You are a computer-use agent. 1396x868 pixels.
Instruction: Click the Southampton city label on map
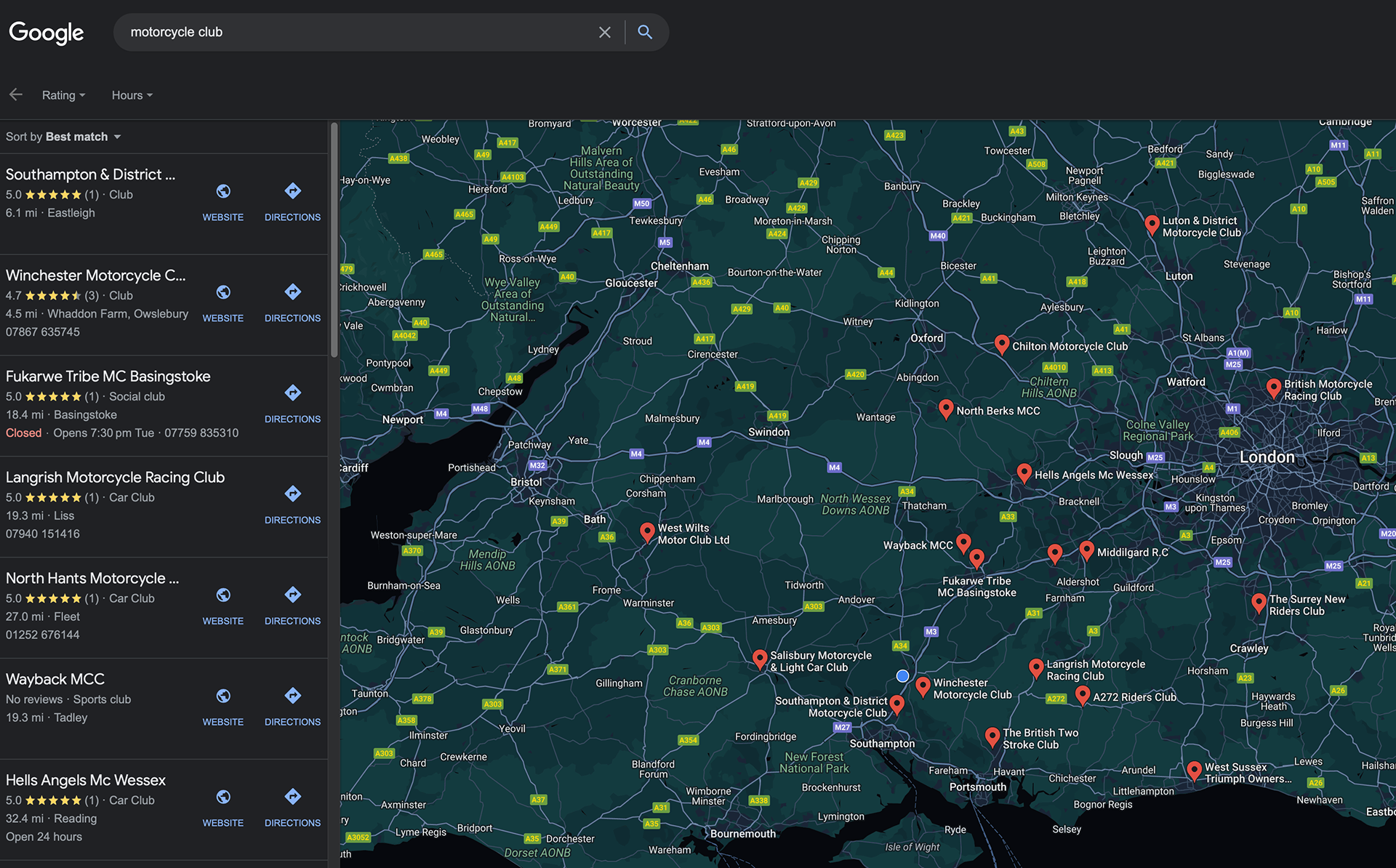(882, 744)
